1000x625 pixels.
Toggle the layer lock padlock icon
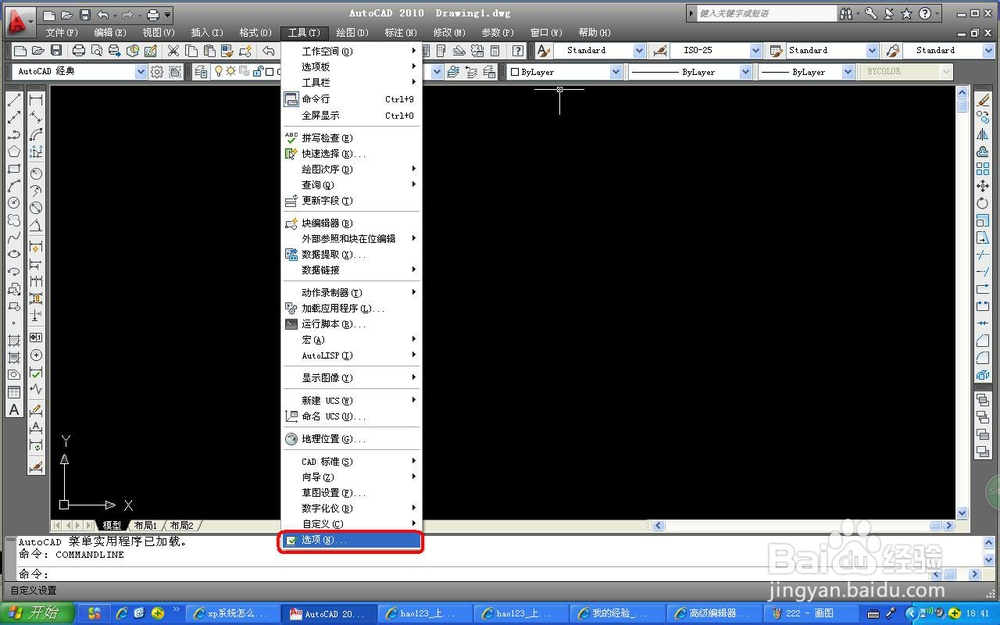tap(258, 71)
